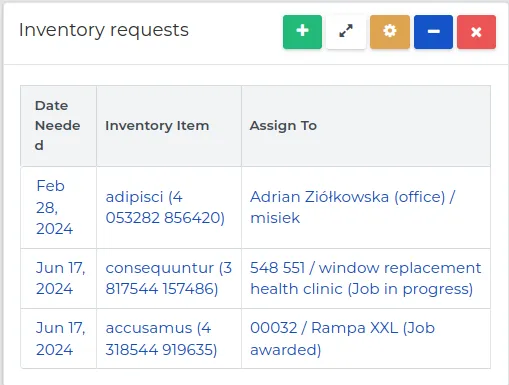Open 00032 / Rampa XXL job link
The height and width of the screenshot is (385, 509).
(342, 339)
